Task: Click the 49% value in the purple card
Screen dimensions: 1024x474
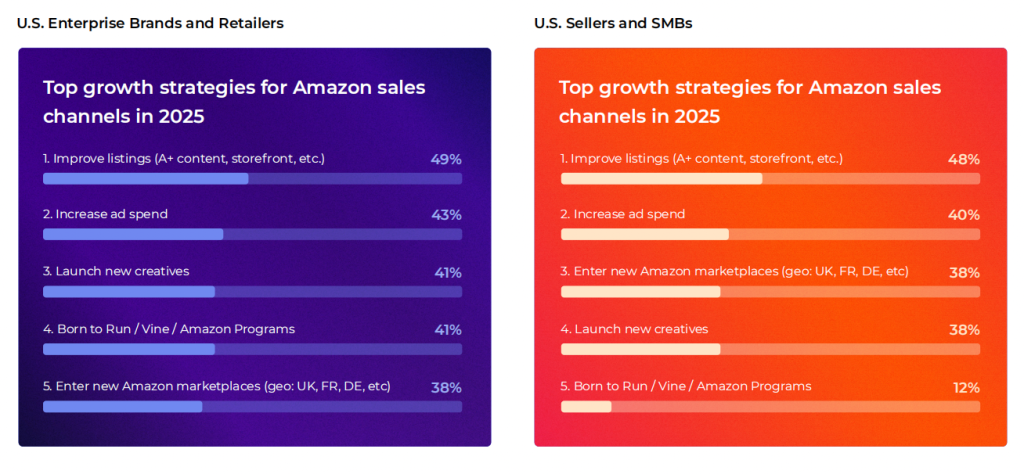Action: (446, 159)
